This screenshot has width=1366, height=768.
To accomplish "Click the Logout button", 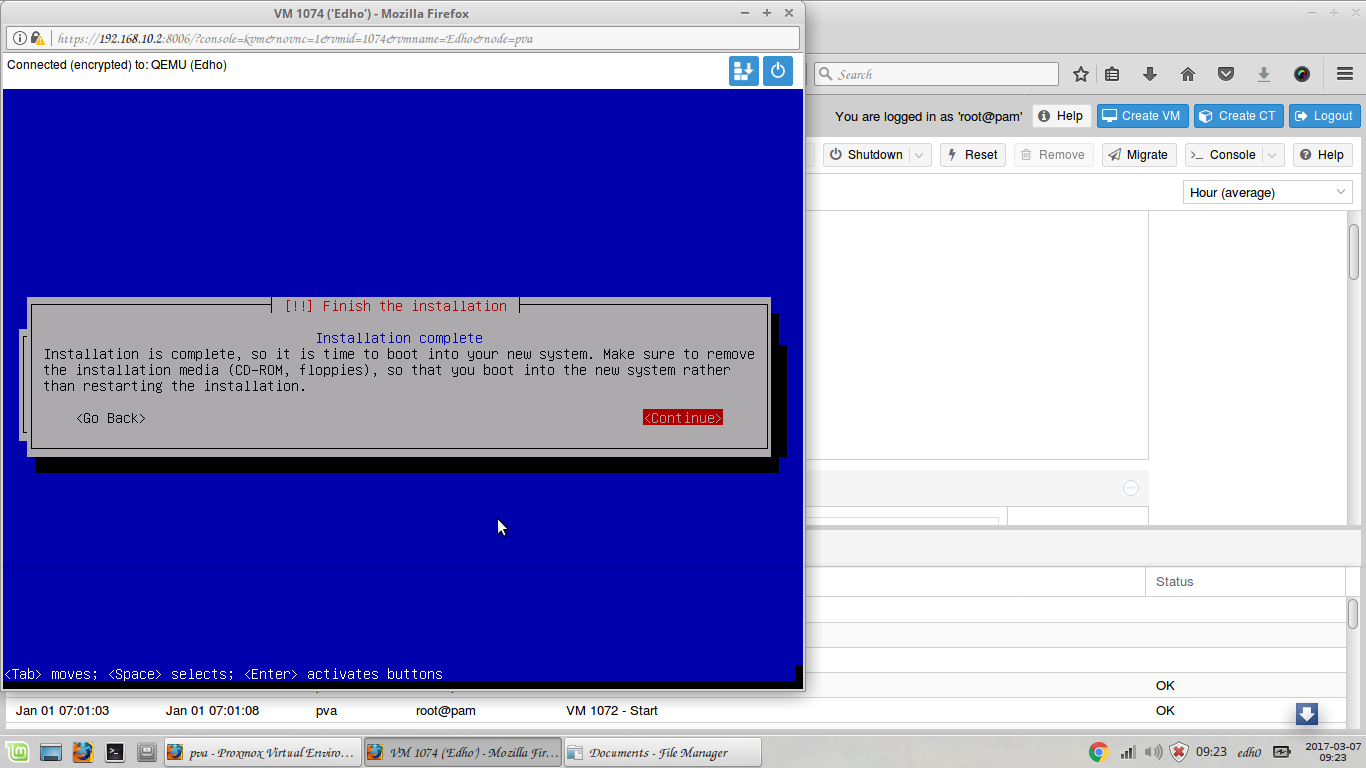I will tap(1324, 116).
